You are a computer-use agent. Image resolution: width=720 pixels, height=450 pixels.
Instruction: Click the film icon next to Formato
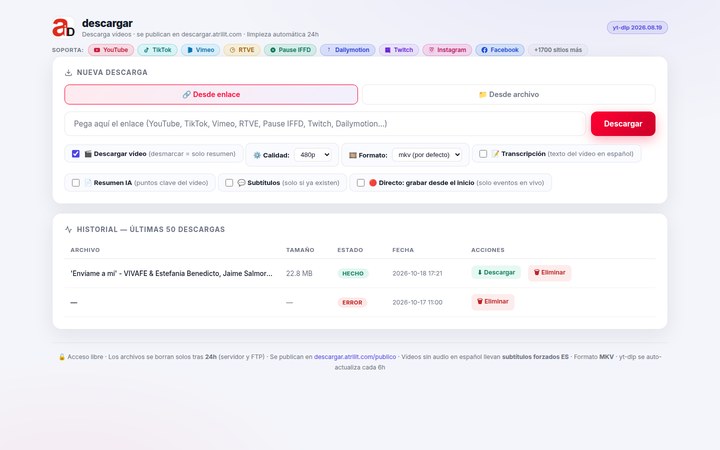(x=353, y=155)
